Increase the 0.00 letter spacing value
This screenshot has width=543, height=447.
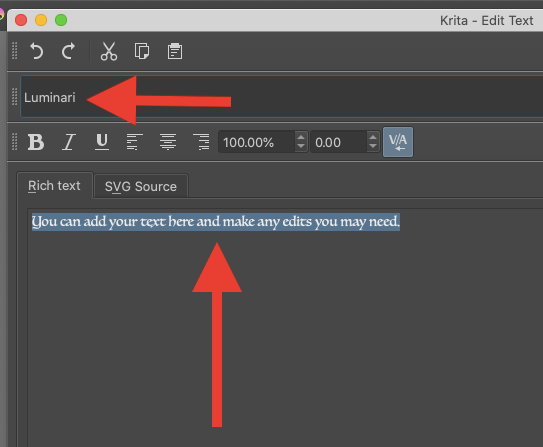[x=373, y=137]
